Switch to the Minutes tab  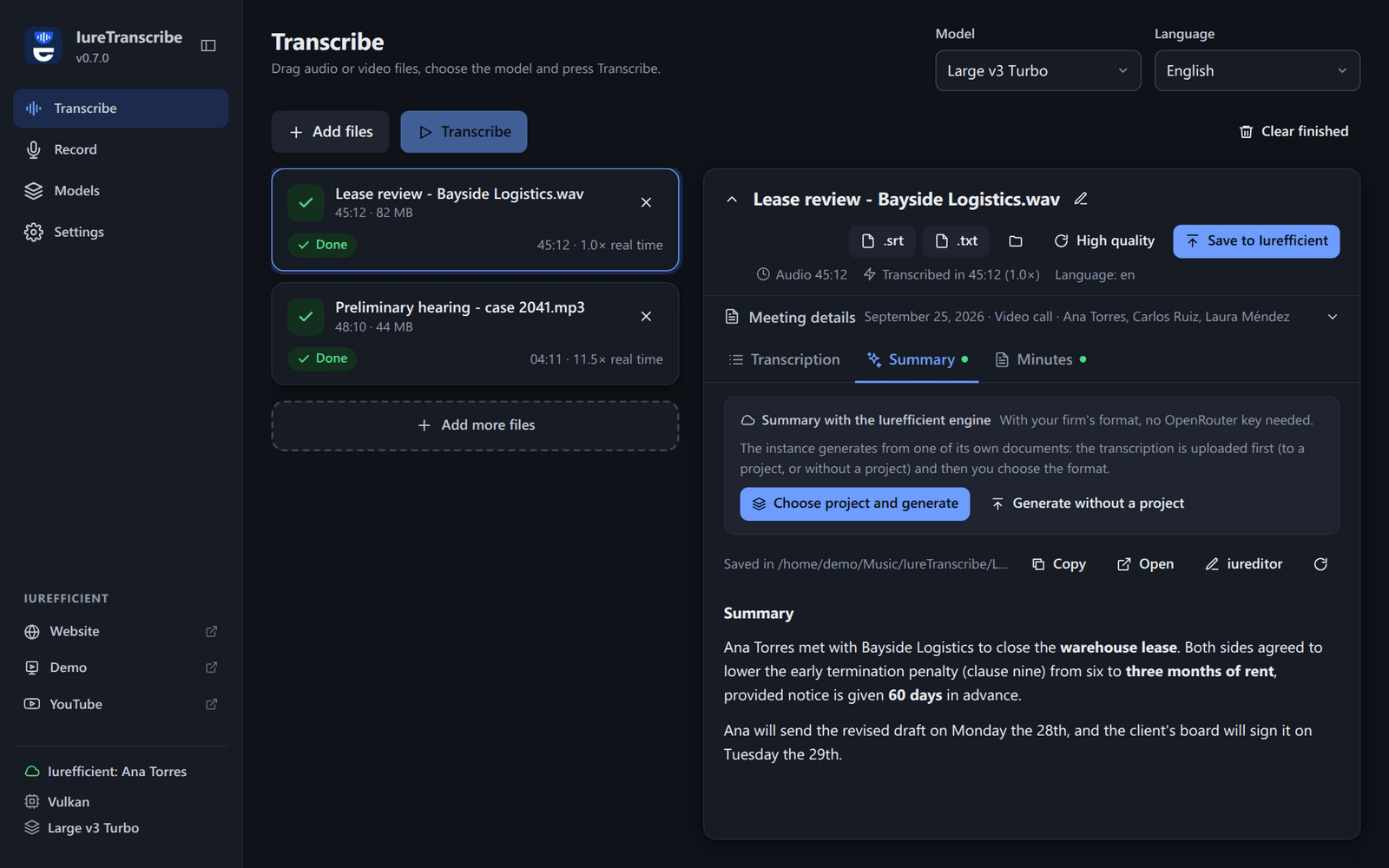1040,359
